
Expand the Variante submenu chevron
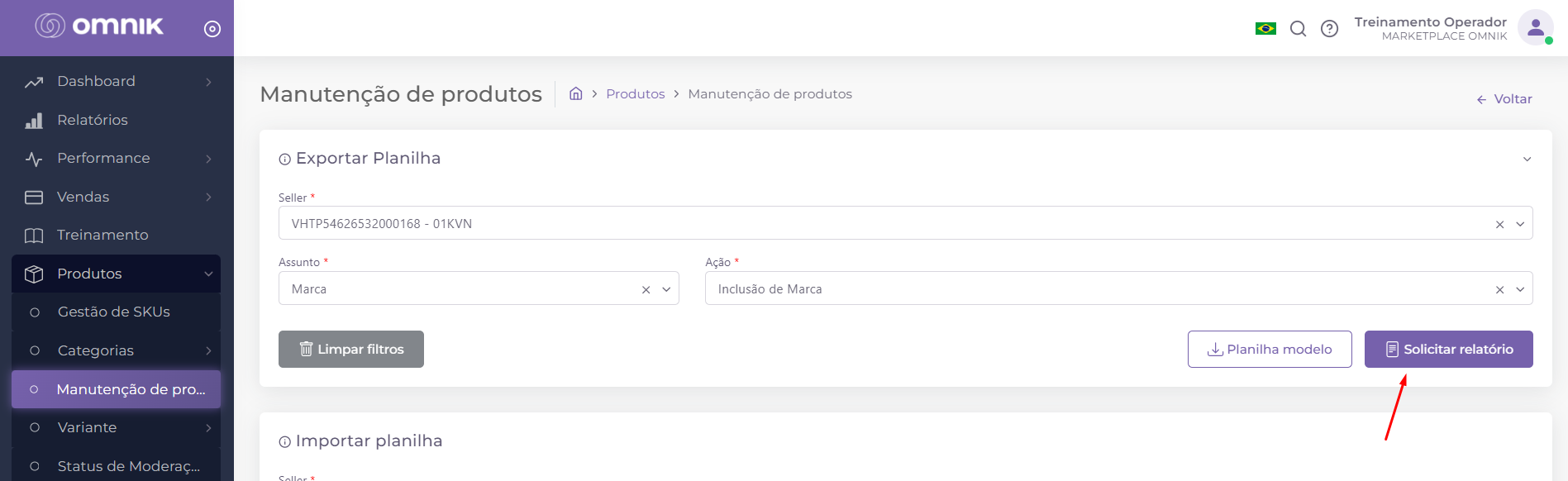[x=208, y=427]
